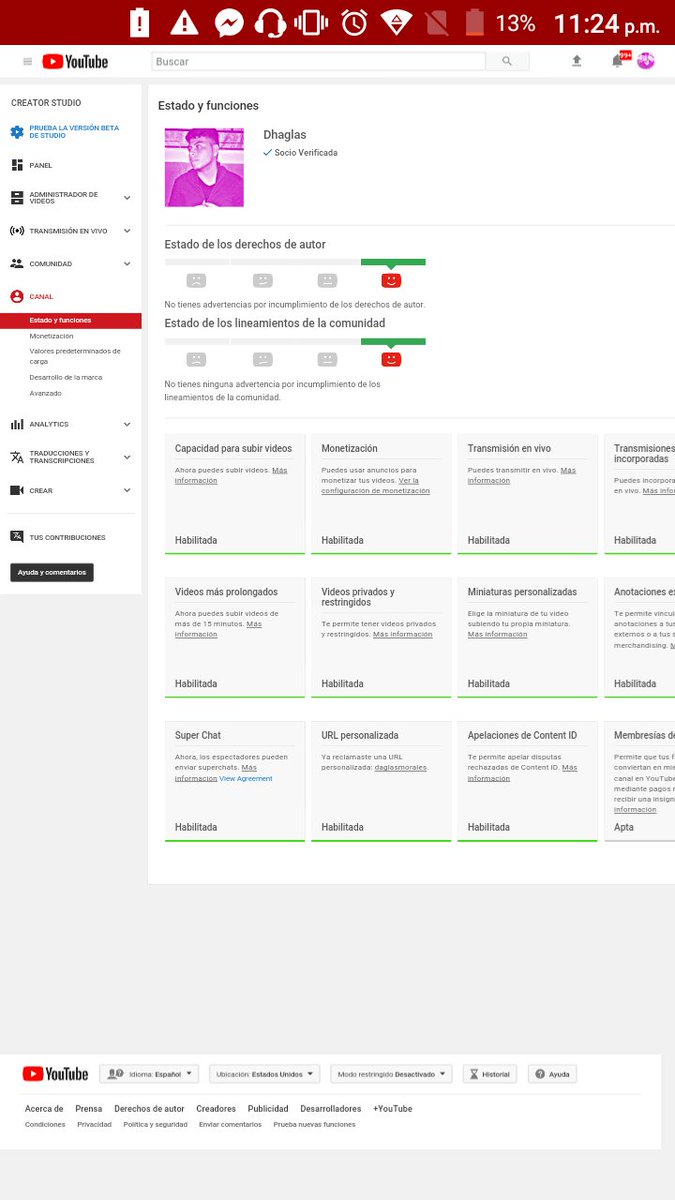Click red smiley under lineamientos de la comunidad

tap(391, 359)
